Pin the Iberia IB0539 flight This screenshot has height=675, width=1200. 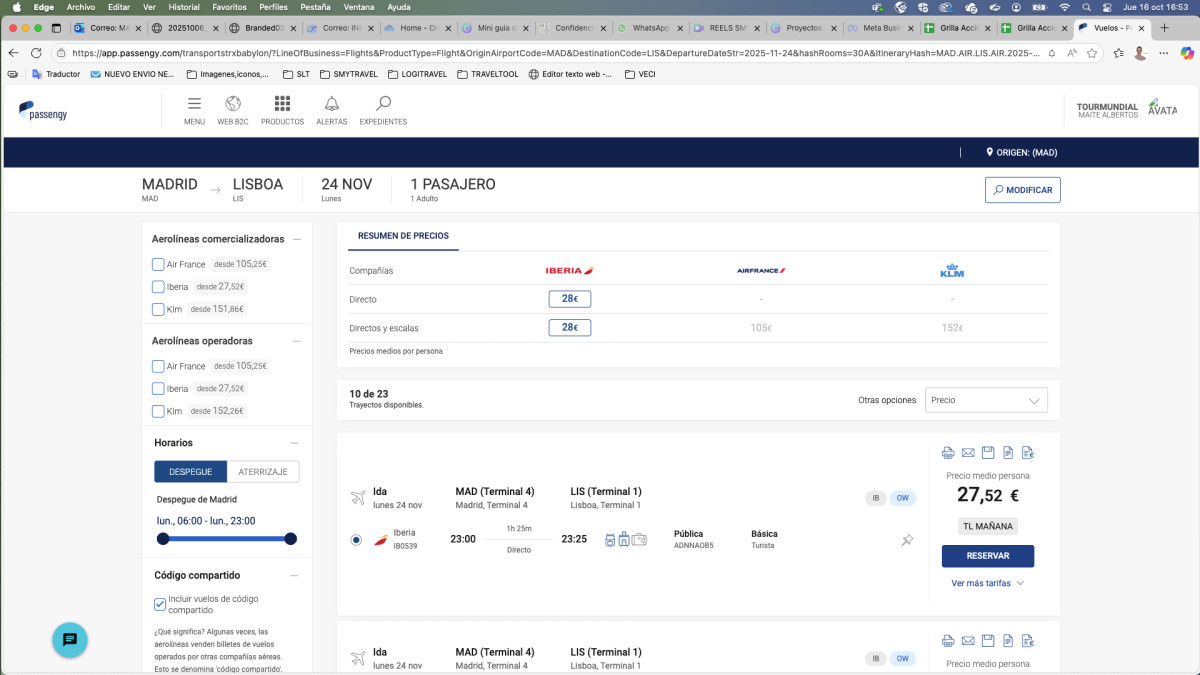[907, 540]
